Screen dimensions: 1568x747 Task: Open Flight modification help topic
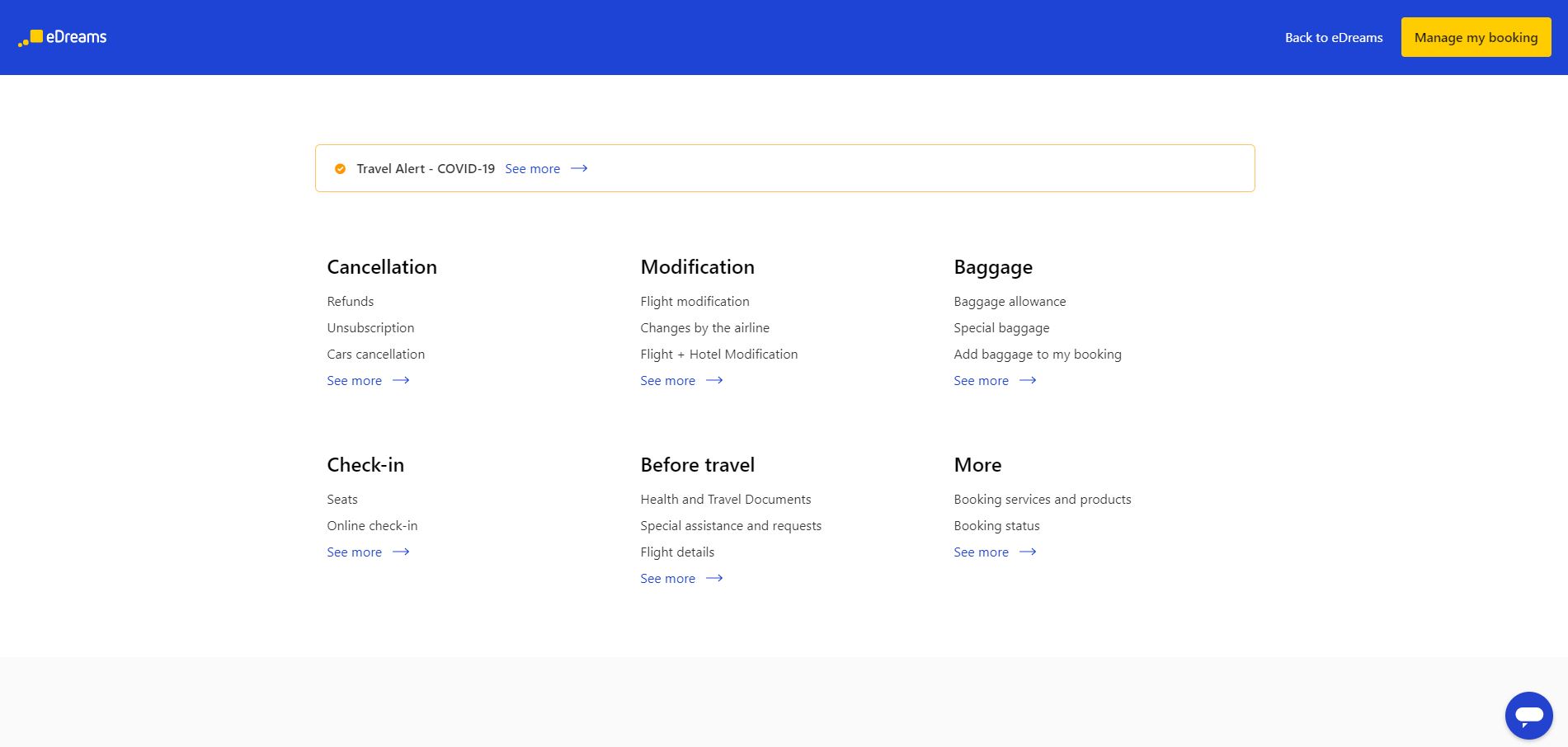695,302
